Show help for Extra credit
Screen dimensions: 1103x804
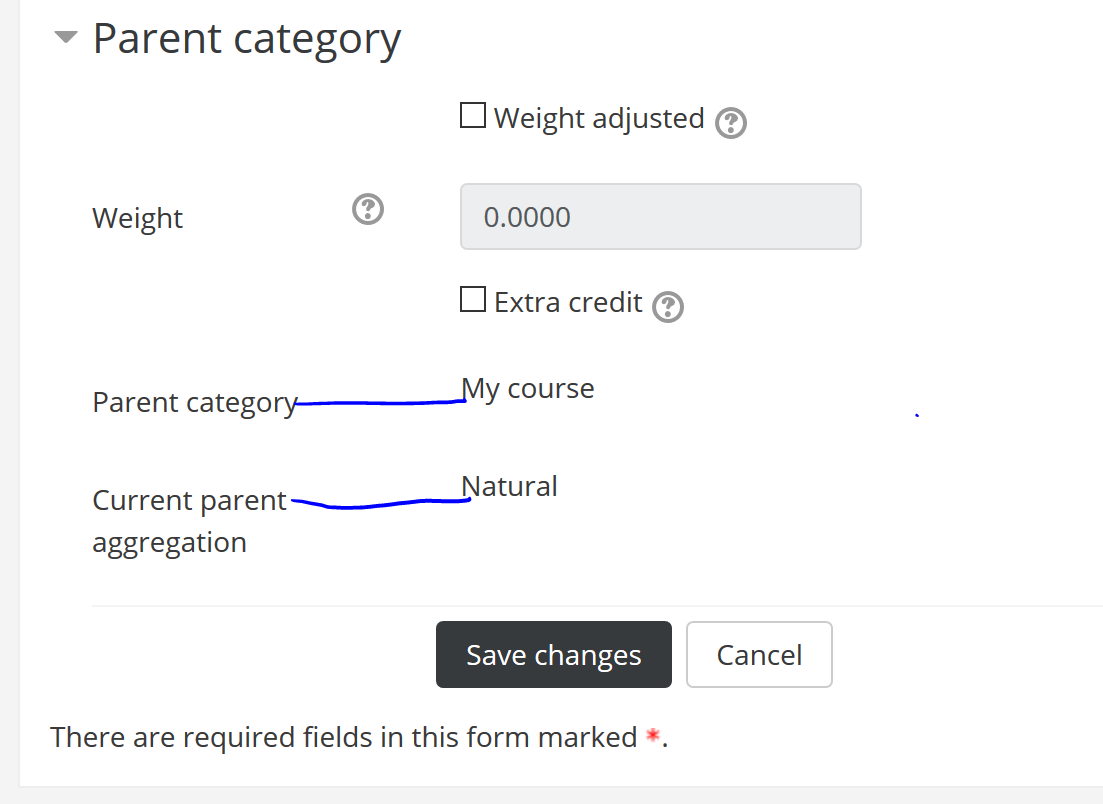point(668,307)
